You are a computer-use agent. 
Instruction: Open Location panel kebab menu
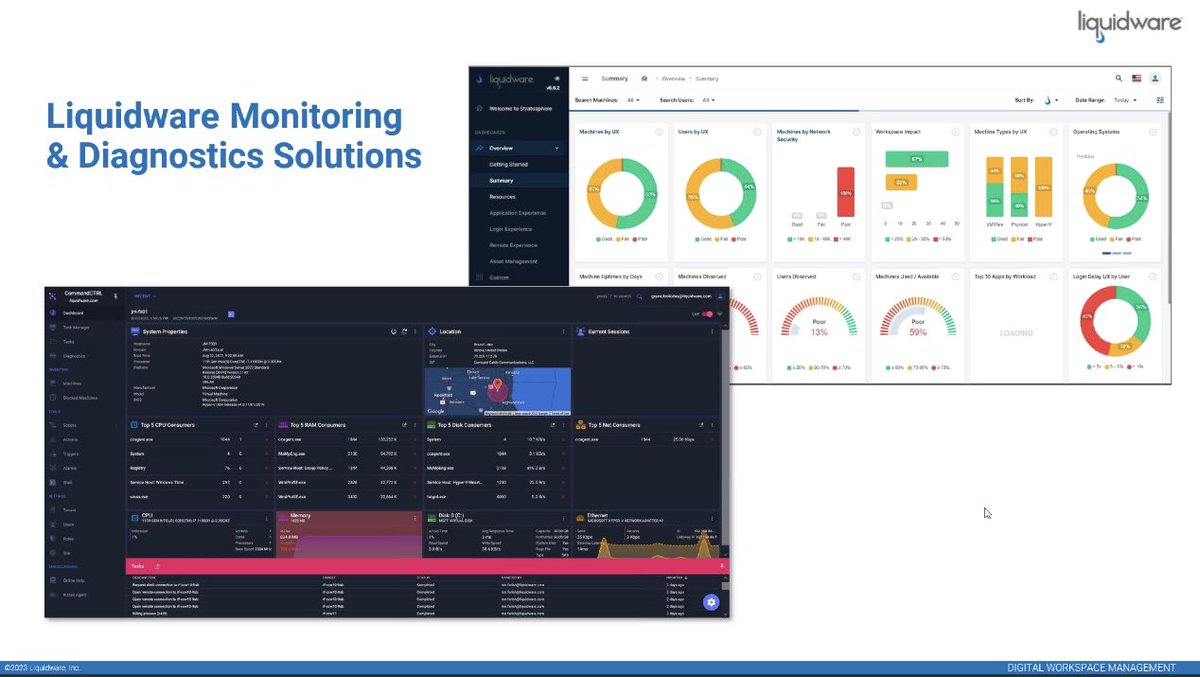(563, 331)
